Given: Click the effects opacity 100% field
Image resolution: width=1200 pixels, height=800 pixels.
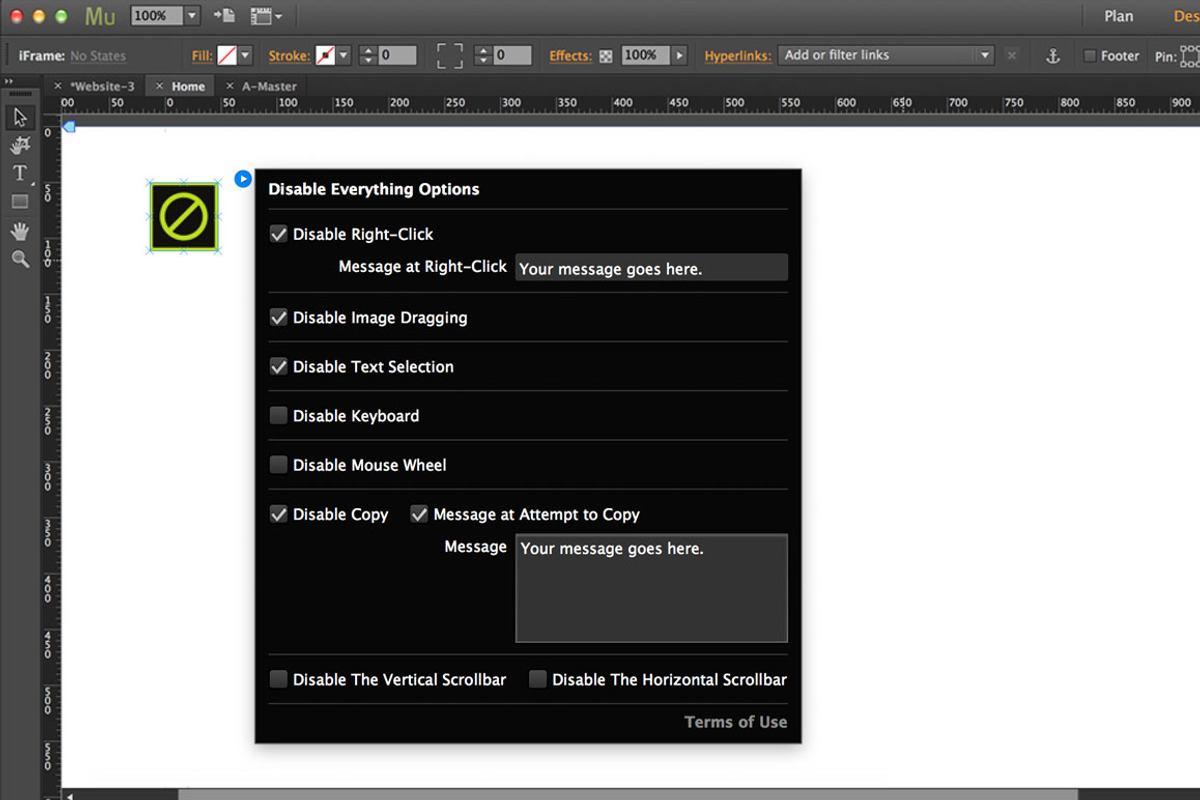Looking at the screenshot, I should click(x=646, y=56).
